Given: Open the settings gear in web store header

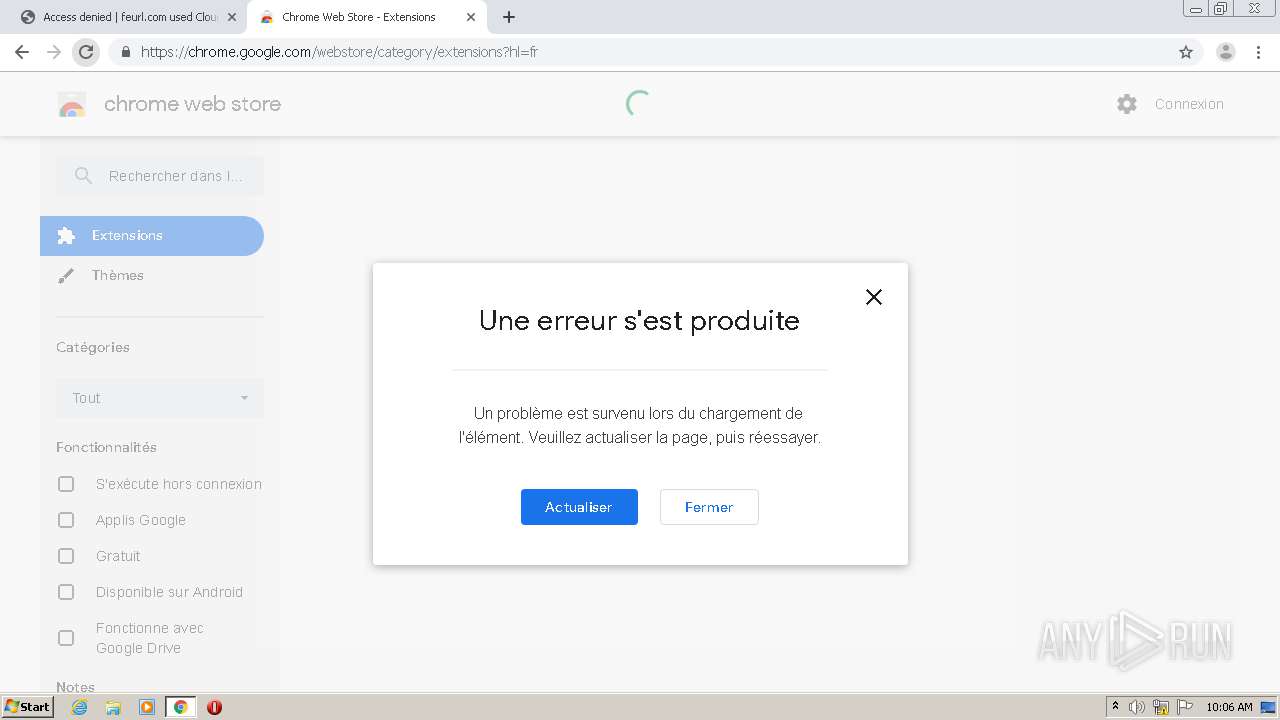Looking at the screenshot, I should pyautogui.click(x=1127, y=104).
